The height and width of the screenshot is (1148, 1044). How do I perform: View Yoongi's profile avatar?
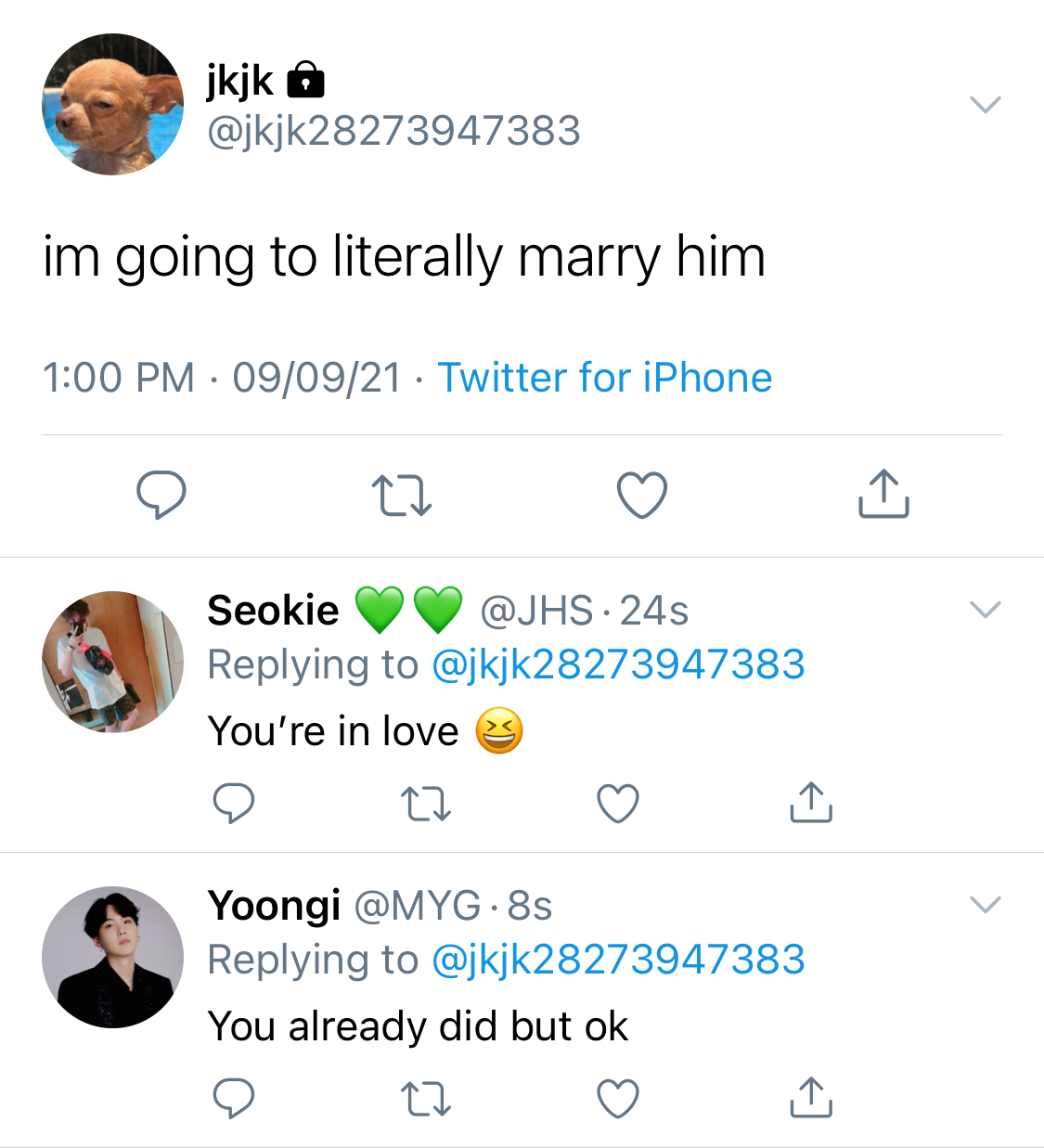pos(113,957)
